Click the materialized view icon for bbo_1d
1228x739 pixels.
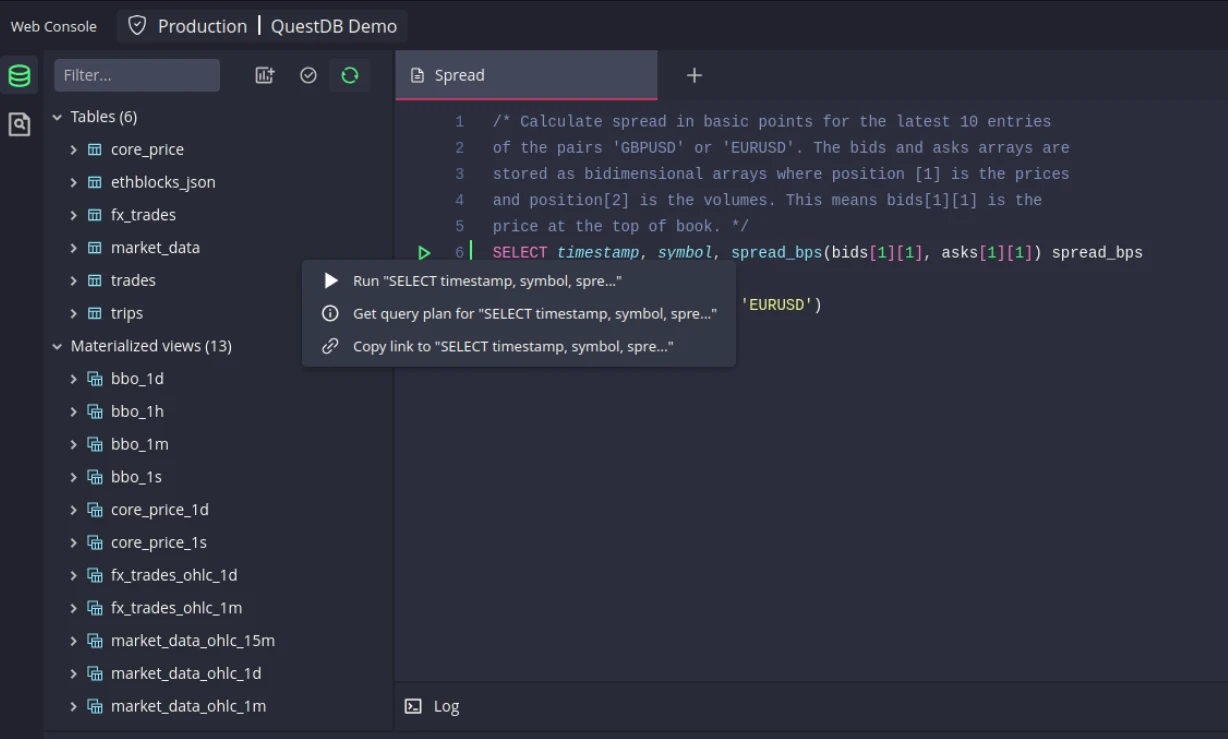95,379
